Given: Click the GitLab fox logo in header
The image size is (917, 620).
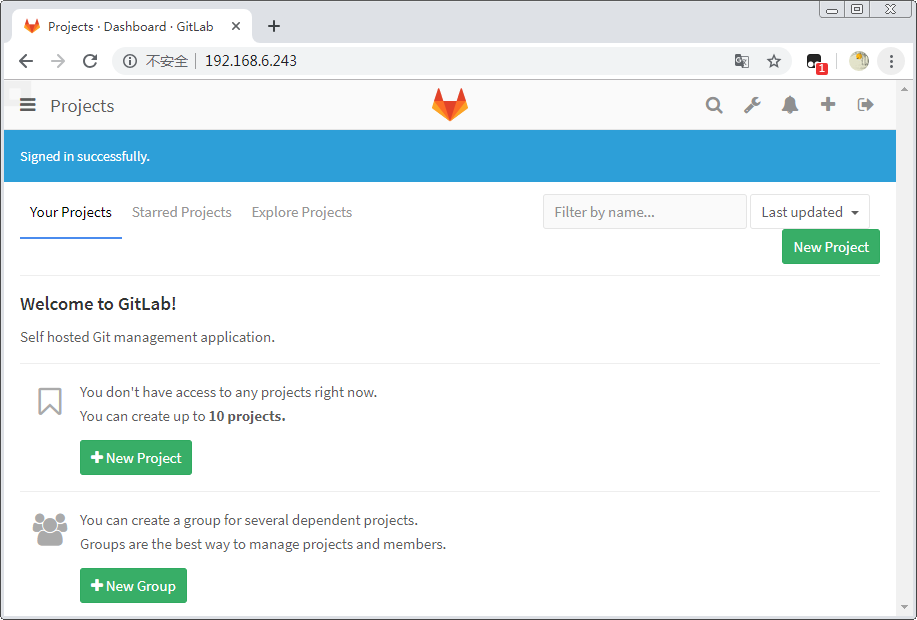Looking at the screenshot, I should [x=450, y=105].
